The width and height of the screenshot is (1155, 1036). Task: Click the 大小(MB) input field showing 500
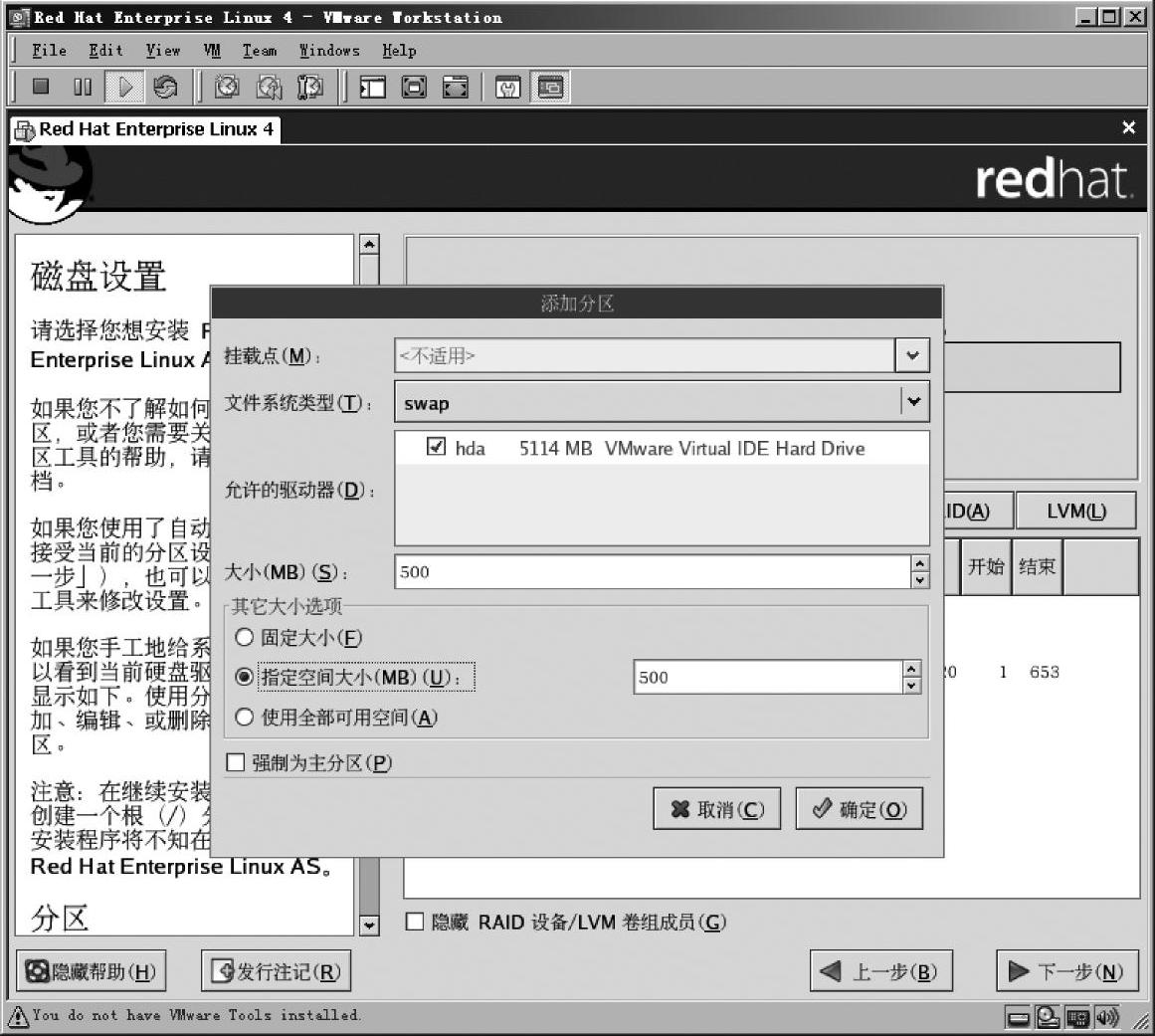653,572
